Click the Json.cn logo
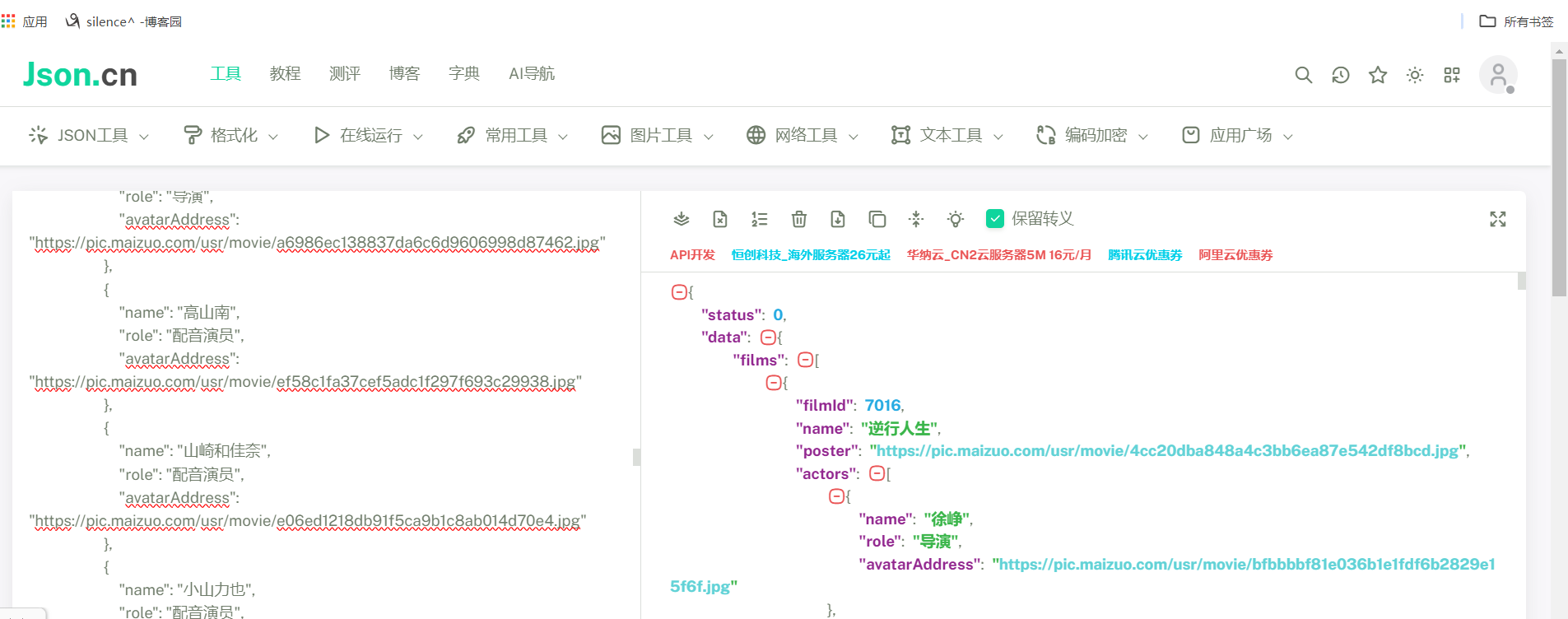Screen dimensions: 1568x619 point(80,74)
